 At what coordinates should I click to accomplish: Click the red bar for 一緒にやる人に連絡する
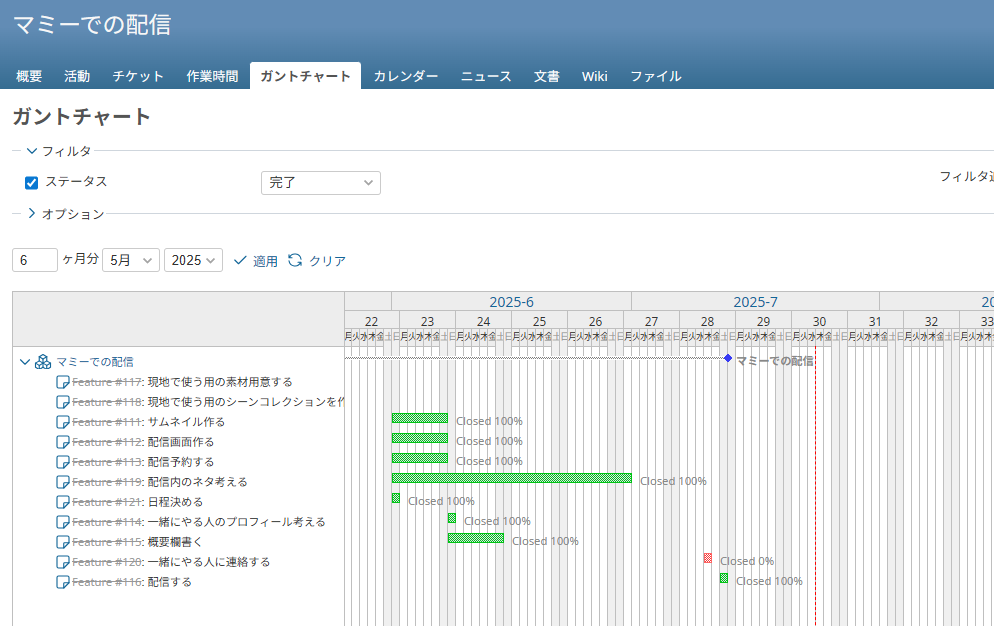point(707,558)
